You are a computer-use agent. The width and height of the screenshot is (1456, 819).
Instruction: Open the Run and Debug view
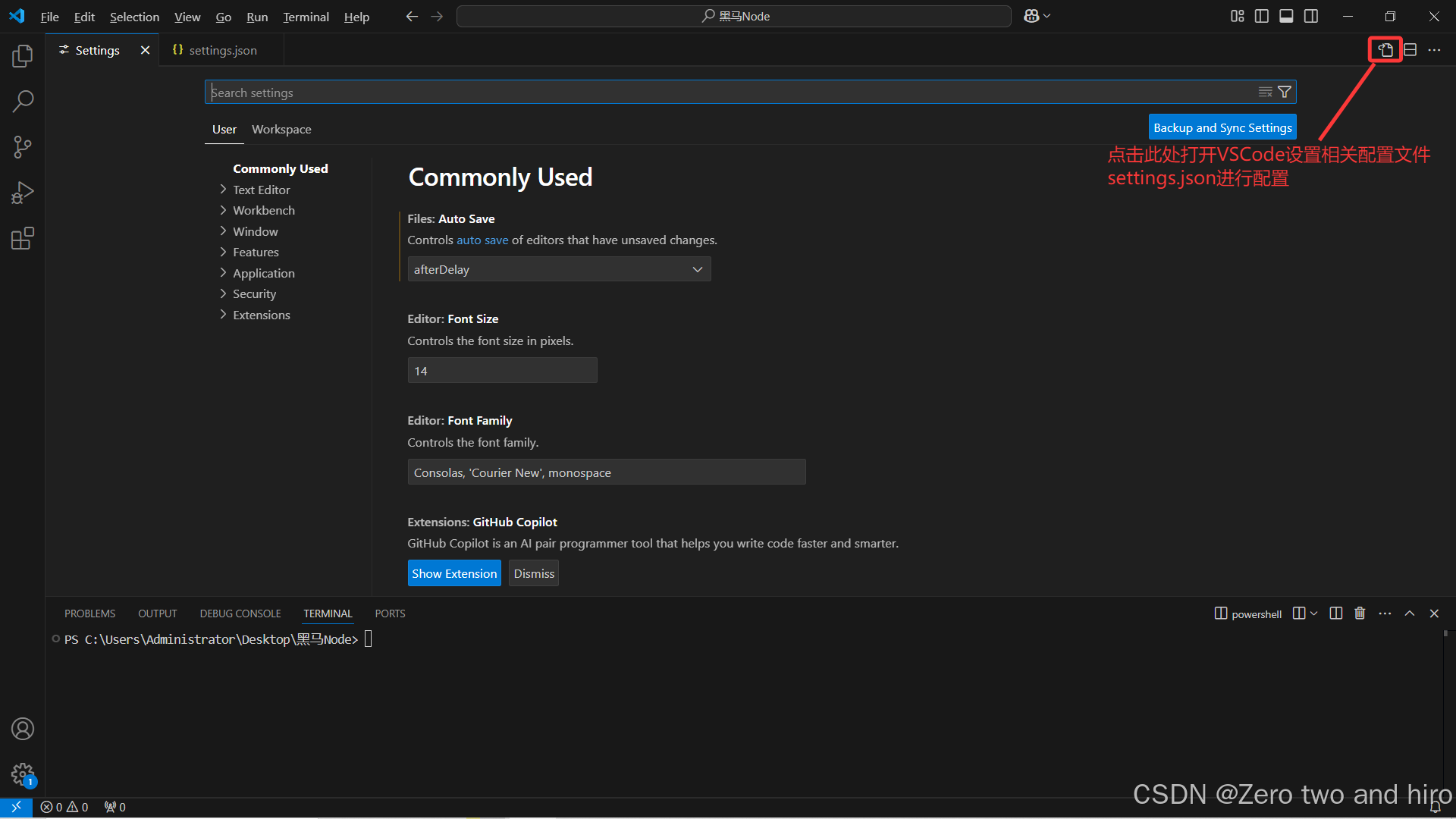23,193
